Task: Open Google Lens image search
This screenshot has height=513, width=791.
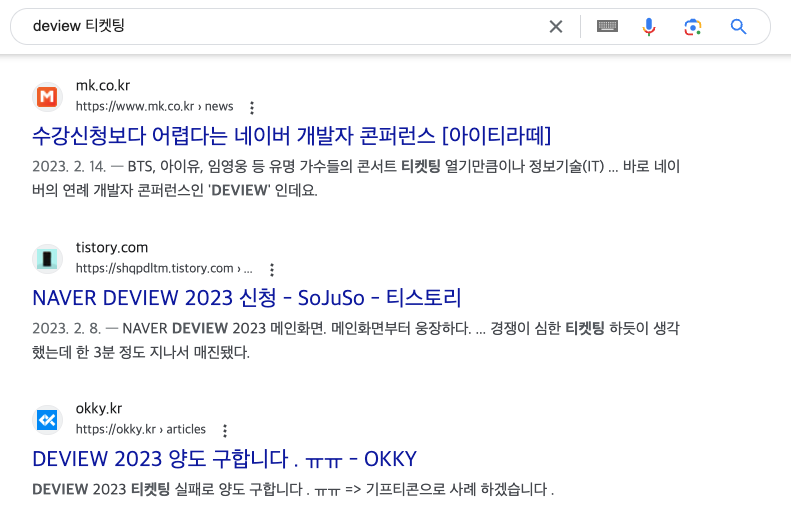Action: pos(693,26)
